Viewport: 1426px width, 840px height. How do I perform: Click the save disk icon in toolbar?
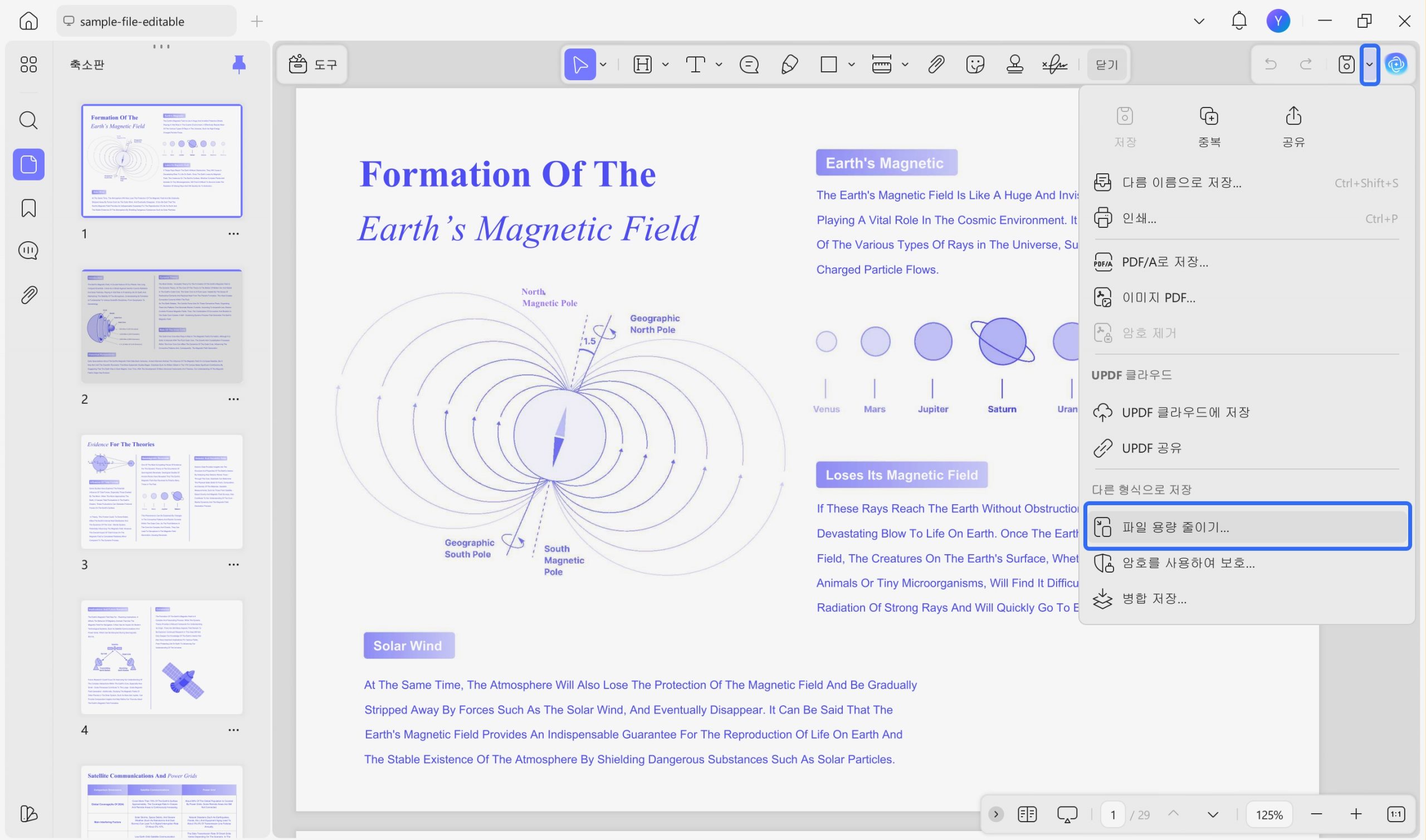click(1346, 64)
